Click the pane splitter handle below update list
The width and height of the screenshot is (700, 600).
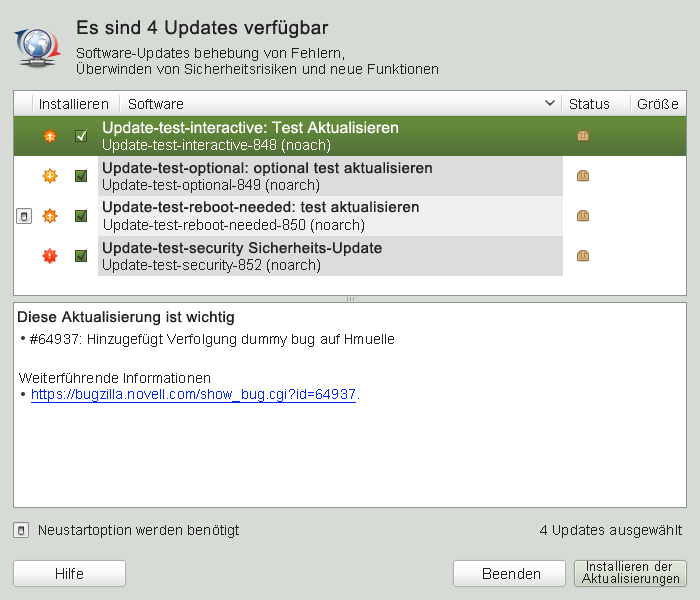point(350,299)
